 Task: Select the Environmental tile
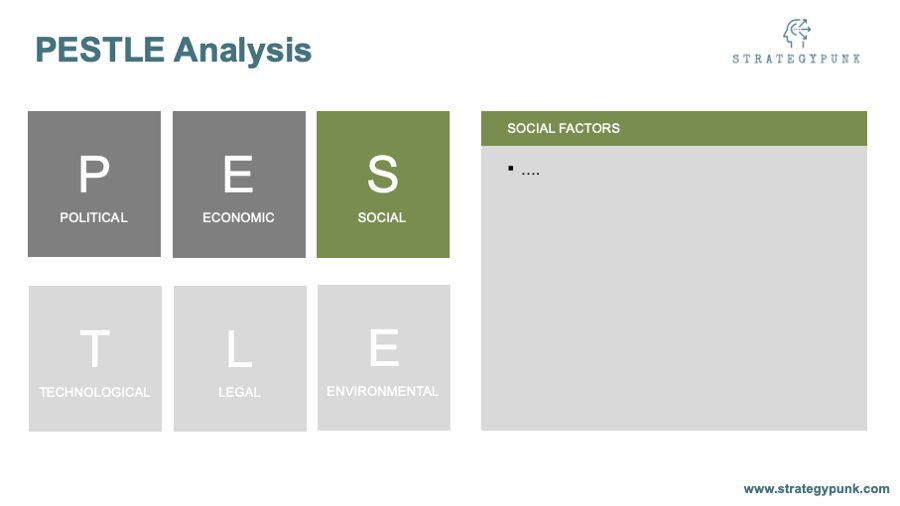[x=383, y=357]
